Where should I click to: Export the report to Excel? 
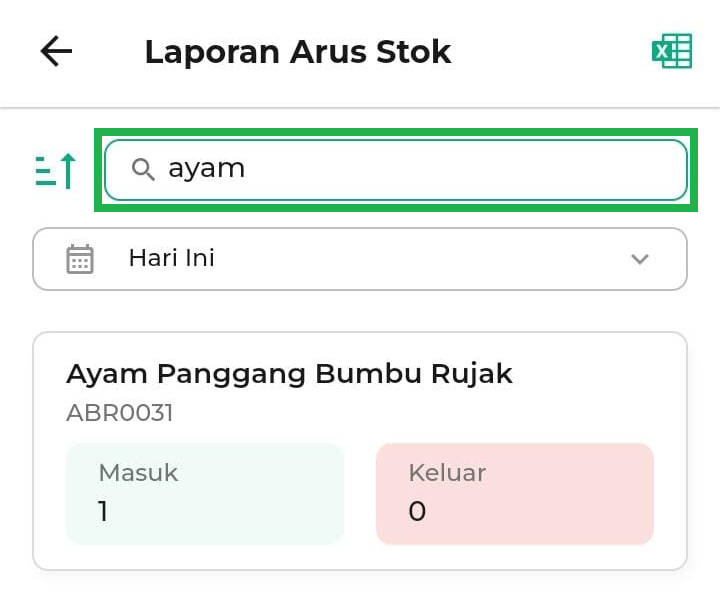pyautogui.click(x=672, y=52)
